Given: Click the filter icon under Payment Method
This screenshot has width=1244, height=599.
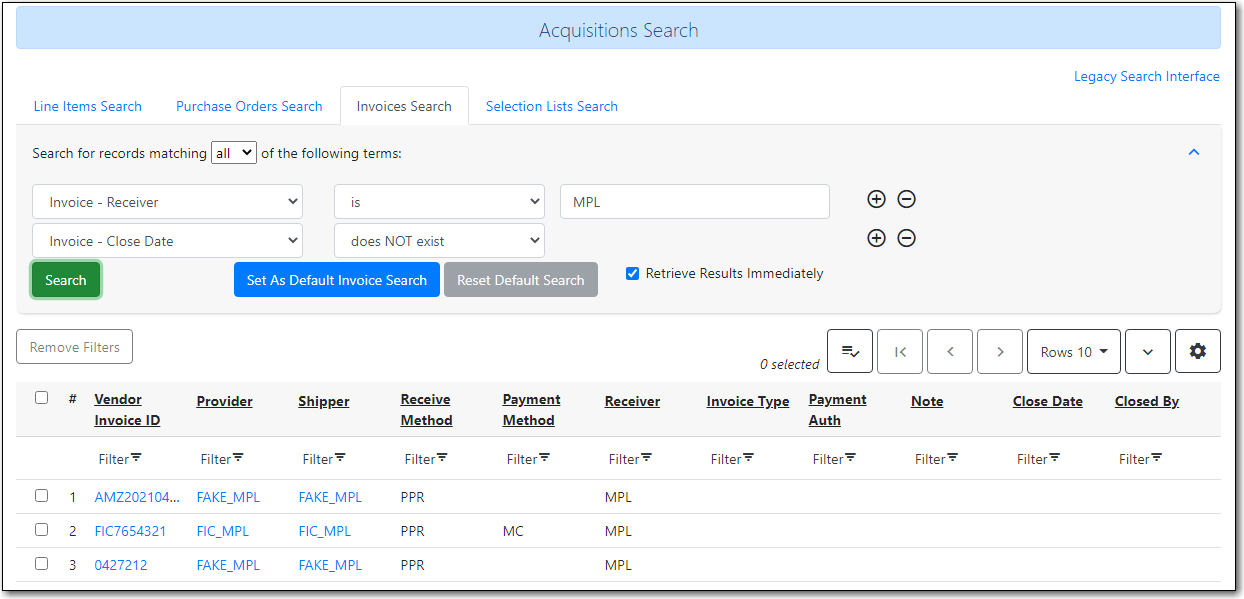Looking at the screenshot, I should pyautogui.click(x=542, y=458).
